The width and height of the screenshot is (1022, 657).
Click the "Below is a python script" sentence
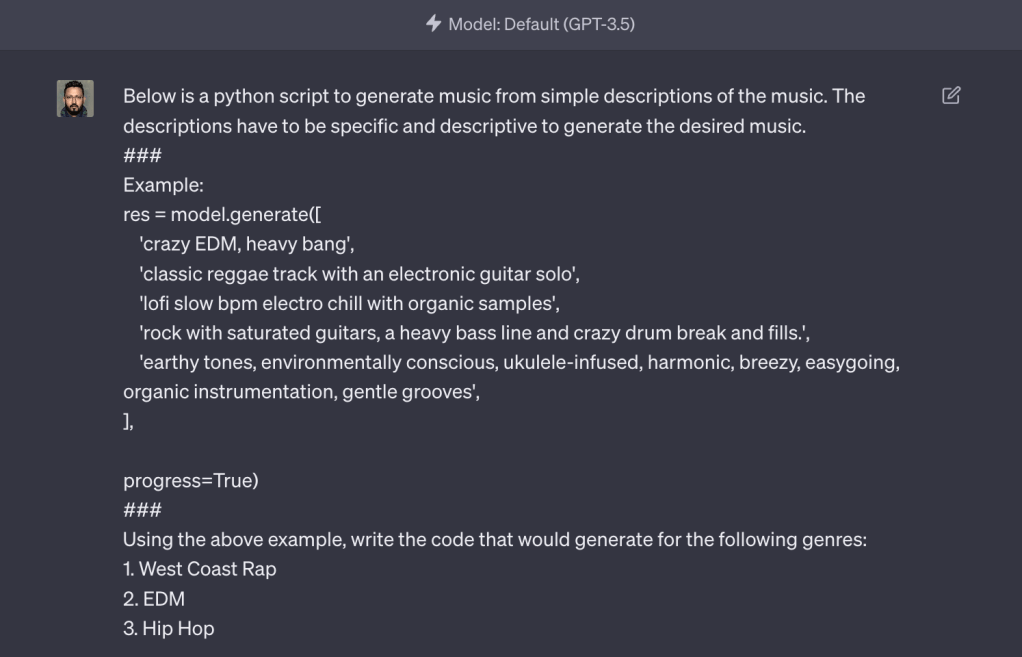tap(494, 97)
